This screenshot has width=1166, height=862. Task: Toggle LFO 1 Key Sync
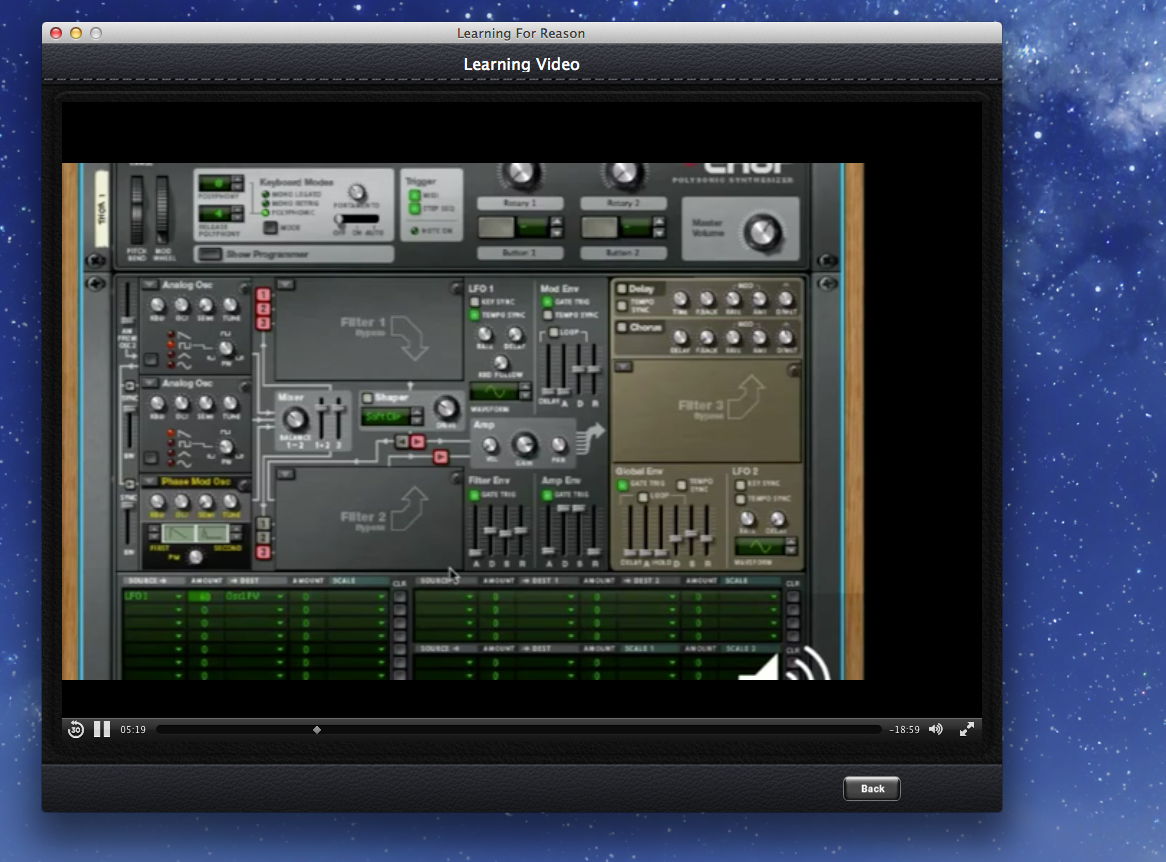point(474,302)
